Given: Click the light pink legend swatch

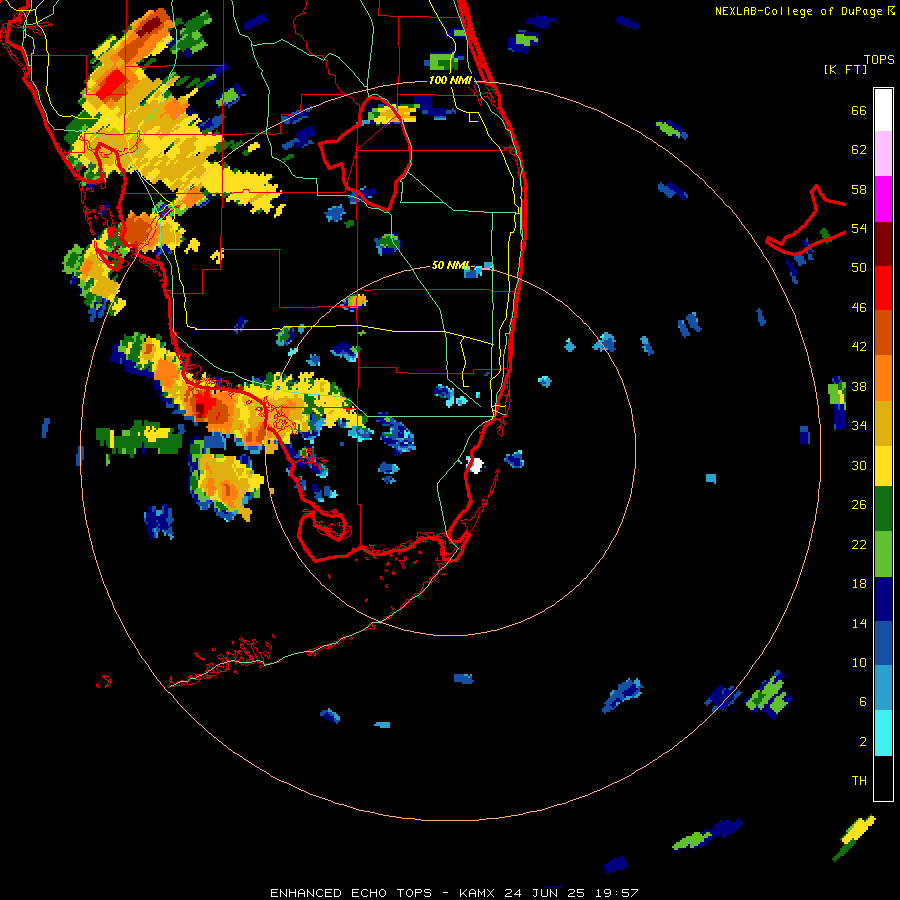Looking at the screenshot, I should (x=883, y=153).
